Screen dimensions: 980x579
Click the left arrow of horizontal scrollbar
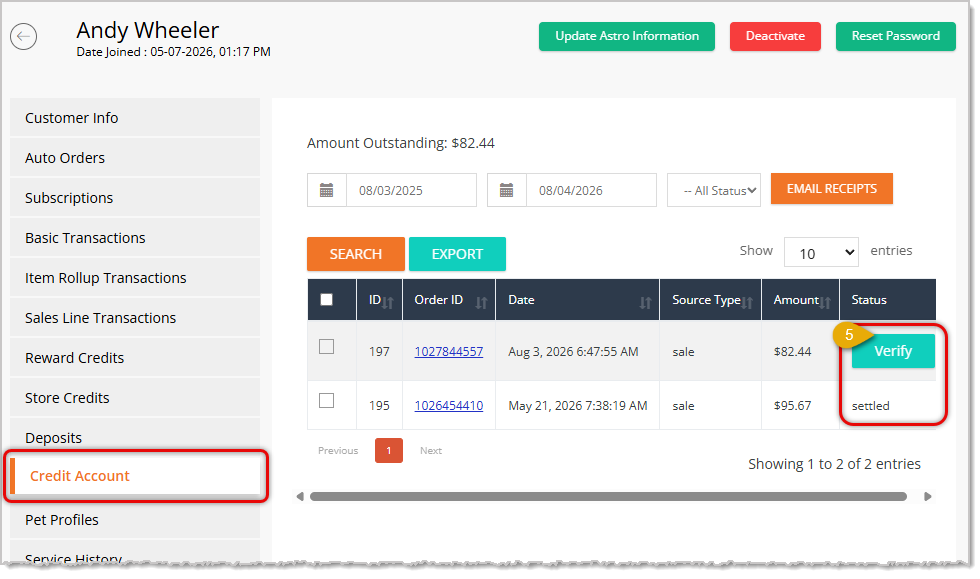point(300,496)
